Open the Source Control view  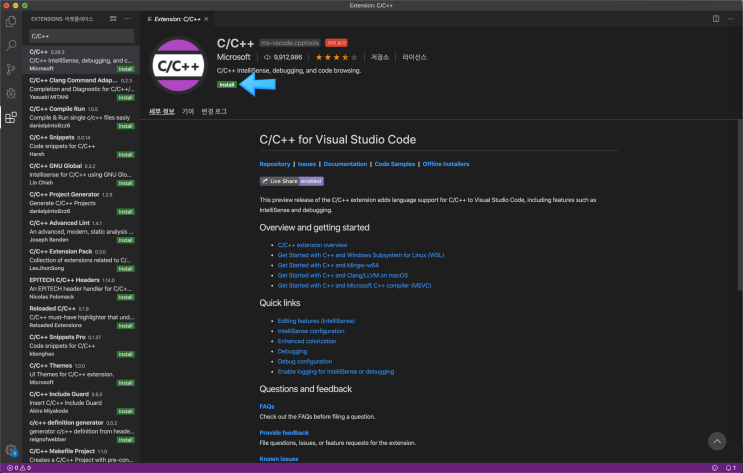11,69
